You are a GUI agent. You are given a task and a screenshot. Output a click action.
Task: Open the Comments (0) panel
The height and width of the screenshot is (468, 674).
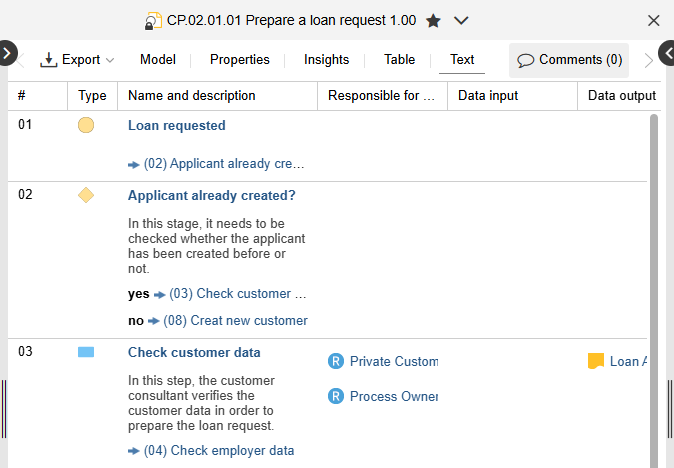pos(569,60)
